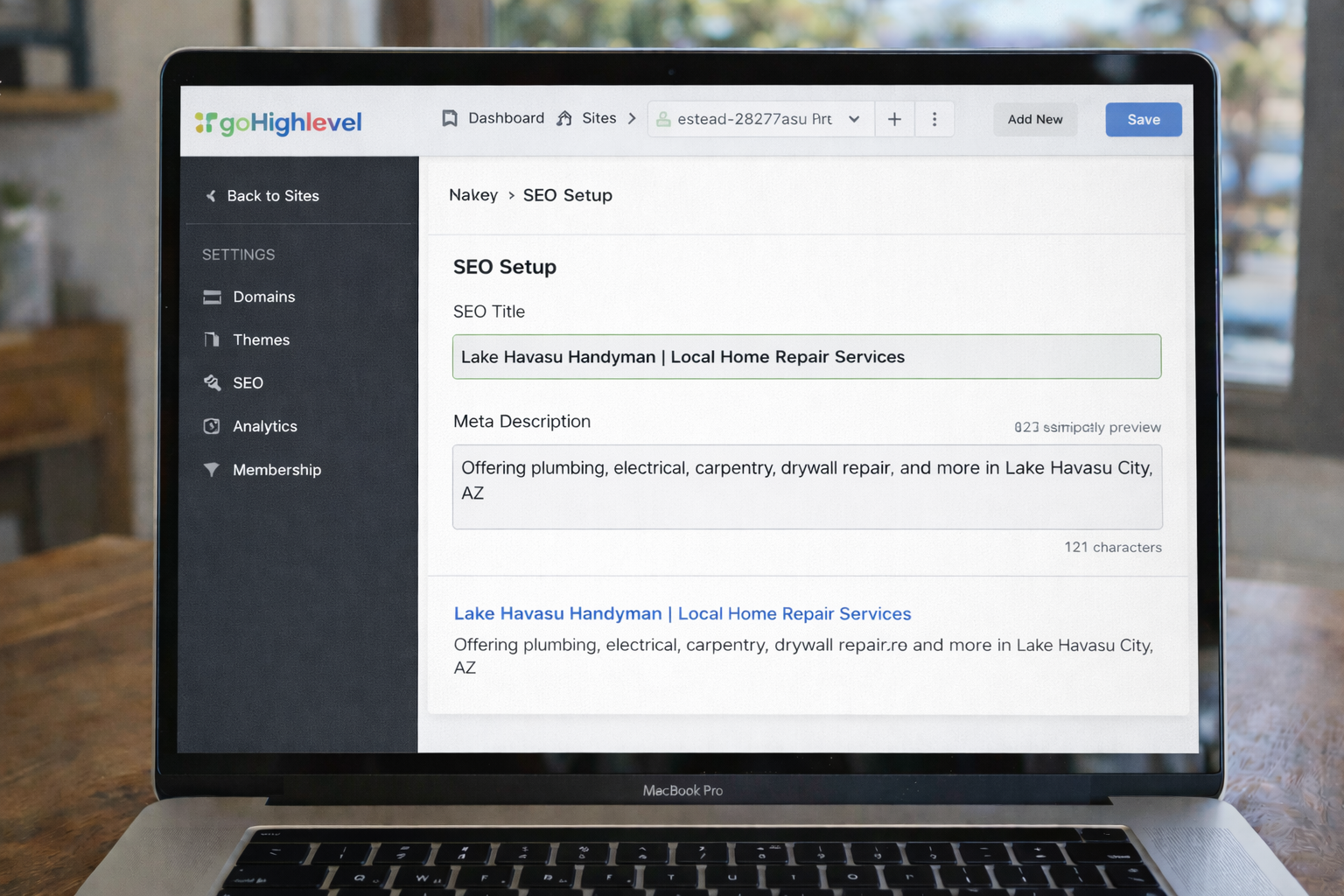The image size is (1344, 896).
Task: Go back using Back to Sites arrow
Action: (x=211, y=196)
